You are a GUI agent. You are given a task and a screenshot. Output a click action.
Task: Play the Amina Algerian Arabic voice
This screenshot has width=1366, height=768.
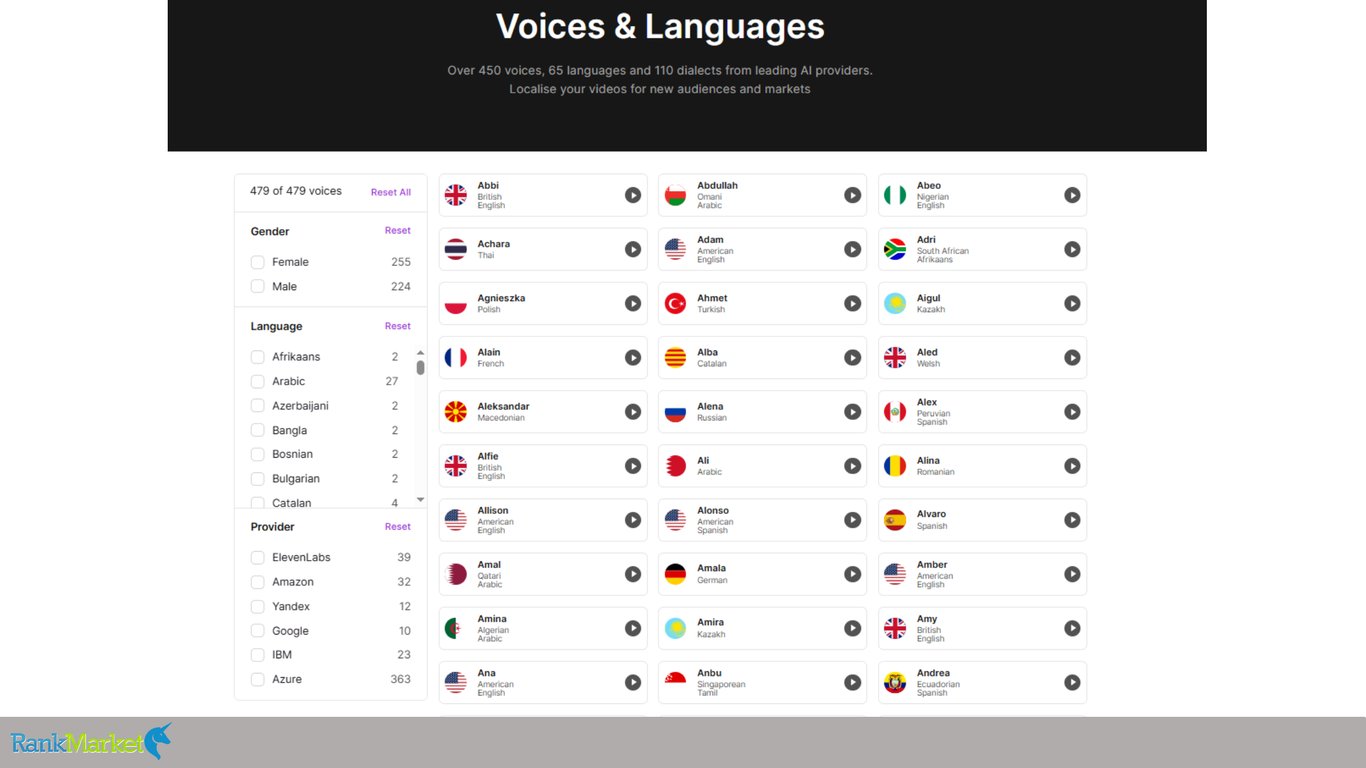click(633, 628)
